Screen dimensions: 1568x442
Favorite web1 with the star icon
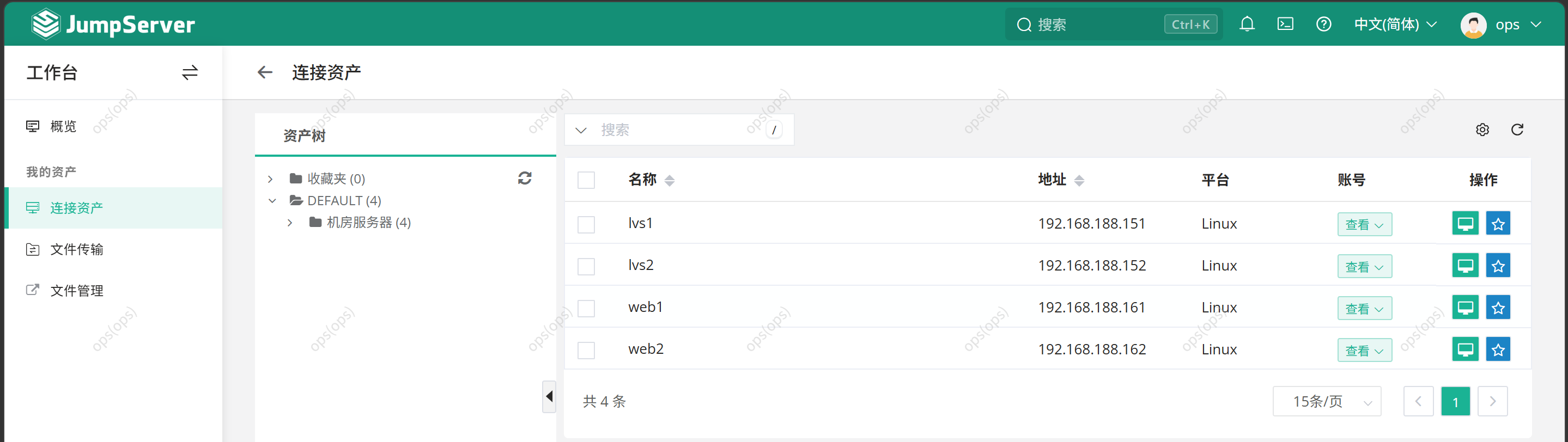1498,307
